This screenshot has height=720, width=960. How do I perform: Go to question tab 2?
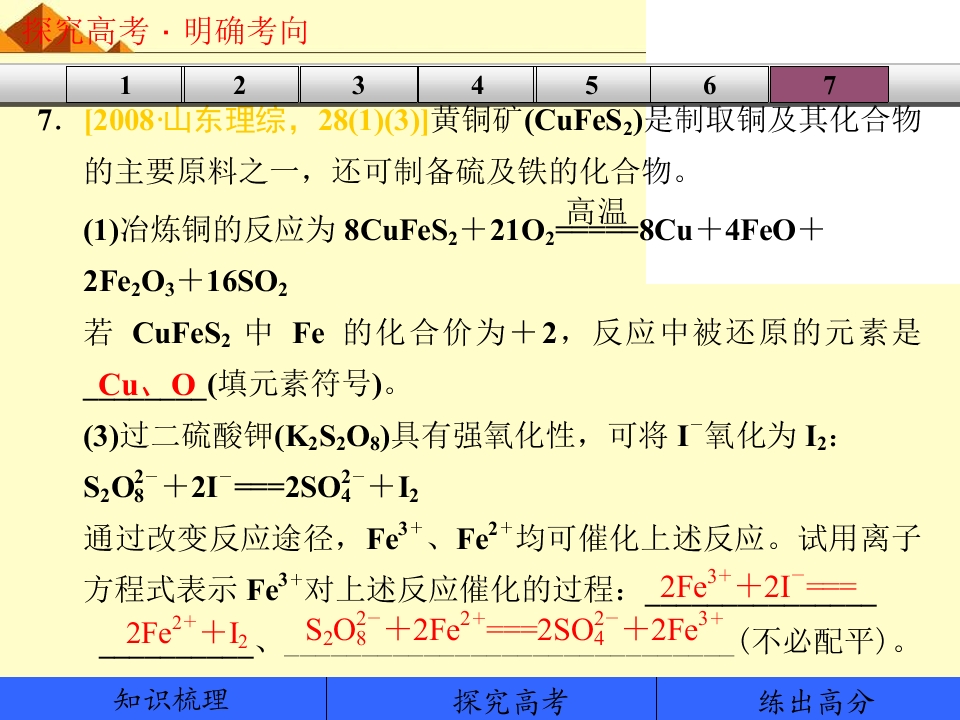click(241, 84)
